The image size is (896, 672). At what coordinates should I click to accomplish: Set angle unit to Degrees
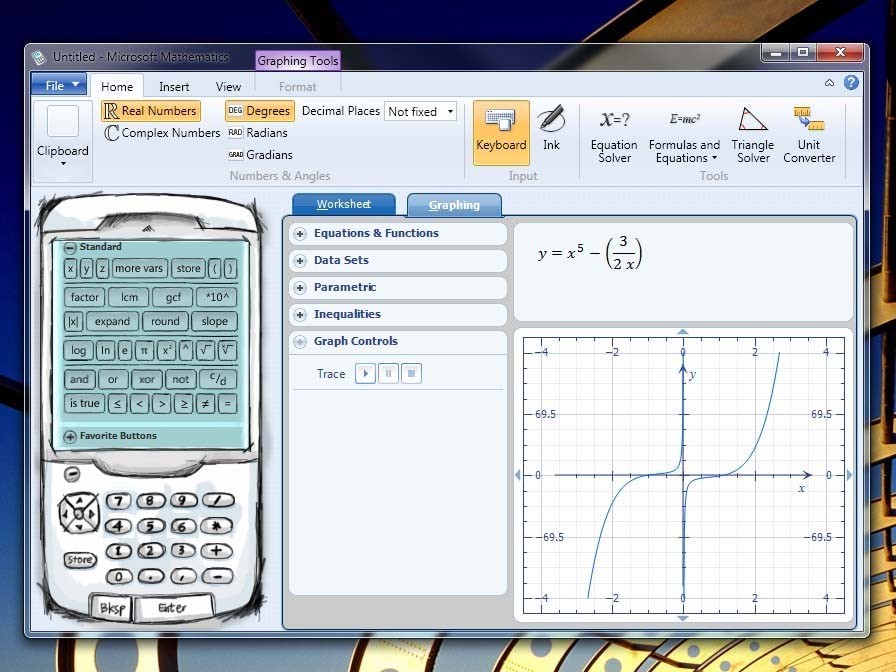(260, 111)
